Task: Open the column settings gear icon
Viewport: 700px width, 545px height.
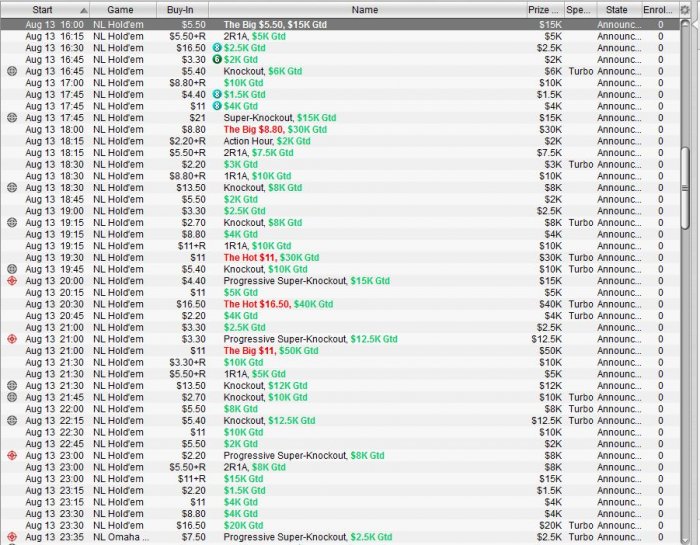Action: coord(685,9)
